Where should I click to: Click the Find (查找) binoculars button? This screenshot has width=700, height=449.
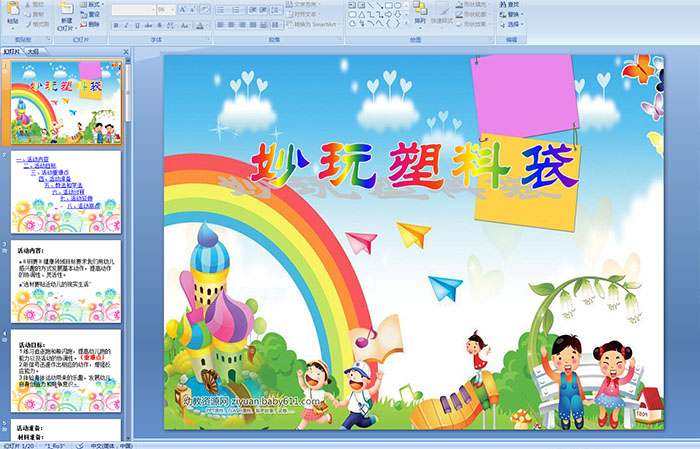click(x=509, y=4)
